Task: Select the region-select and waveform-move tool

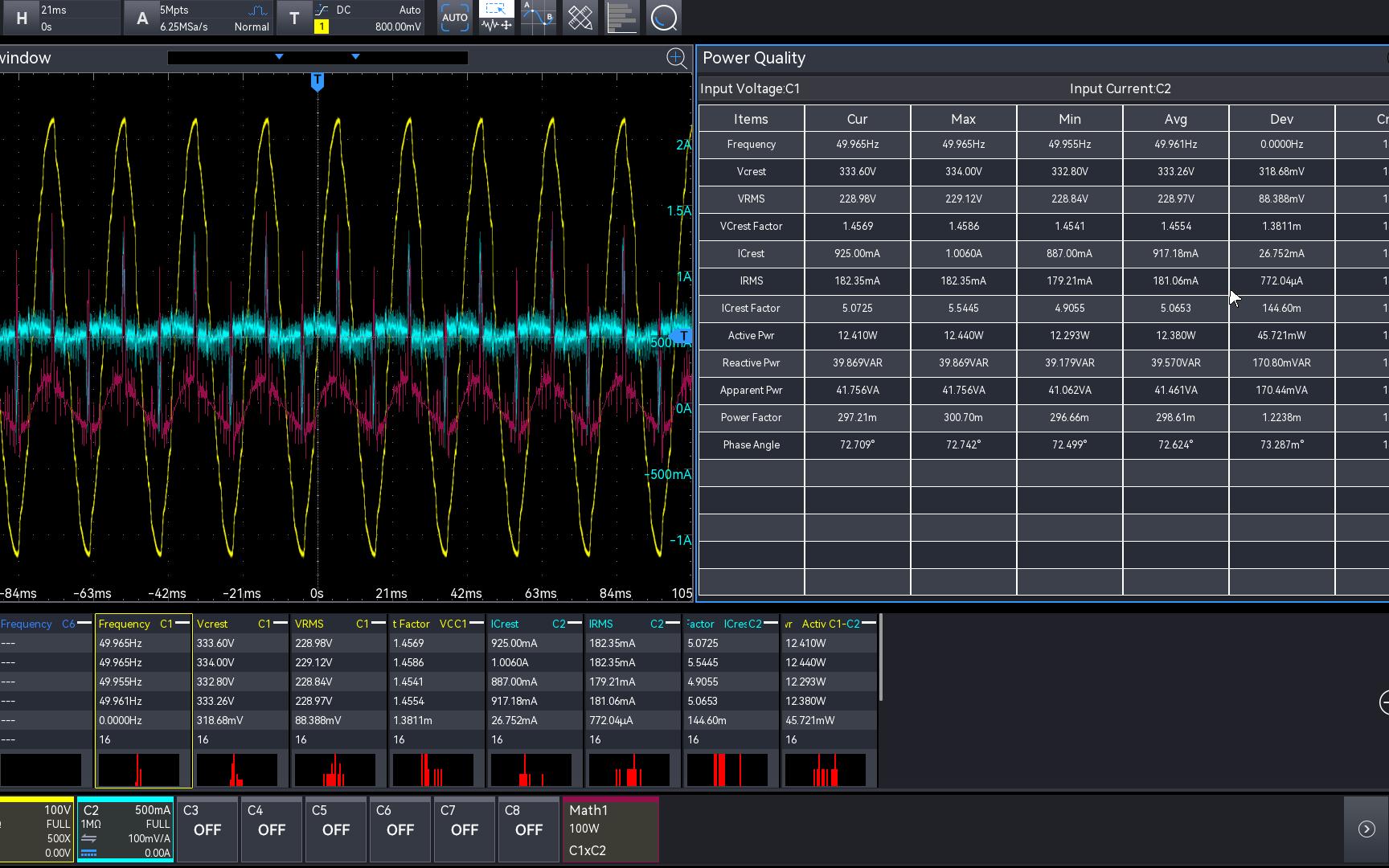Action: pyautogui.click(x=497, y=18)
